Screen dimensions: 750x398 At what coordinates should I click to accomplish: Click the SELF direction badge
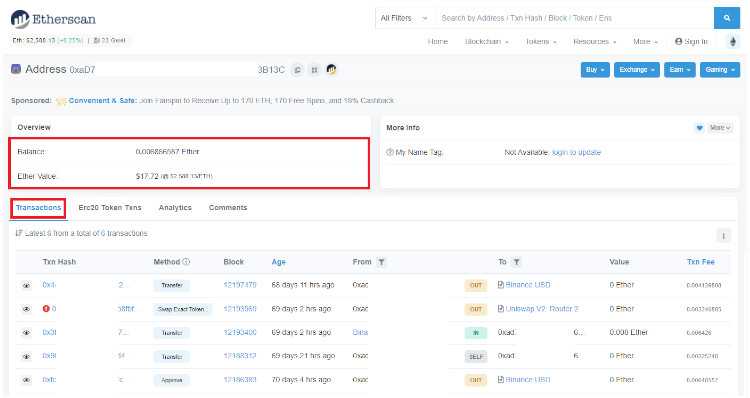[476, 357]
